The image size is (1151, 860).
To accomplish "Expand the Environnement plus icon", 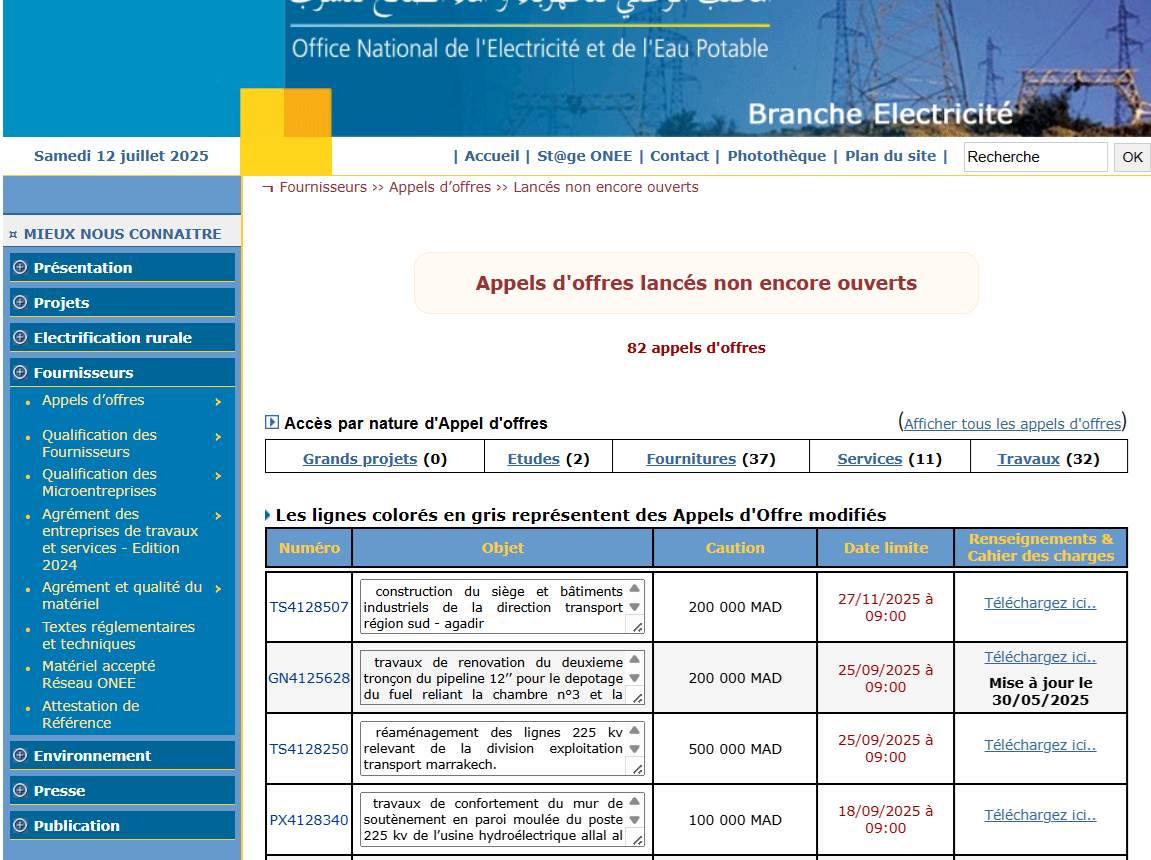I will pyautogui.click(x=21, y=755).
